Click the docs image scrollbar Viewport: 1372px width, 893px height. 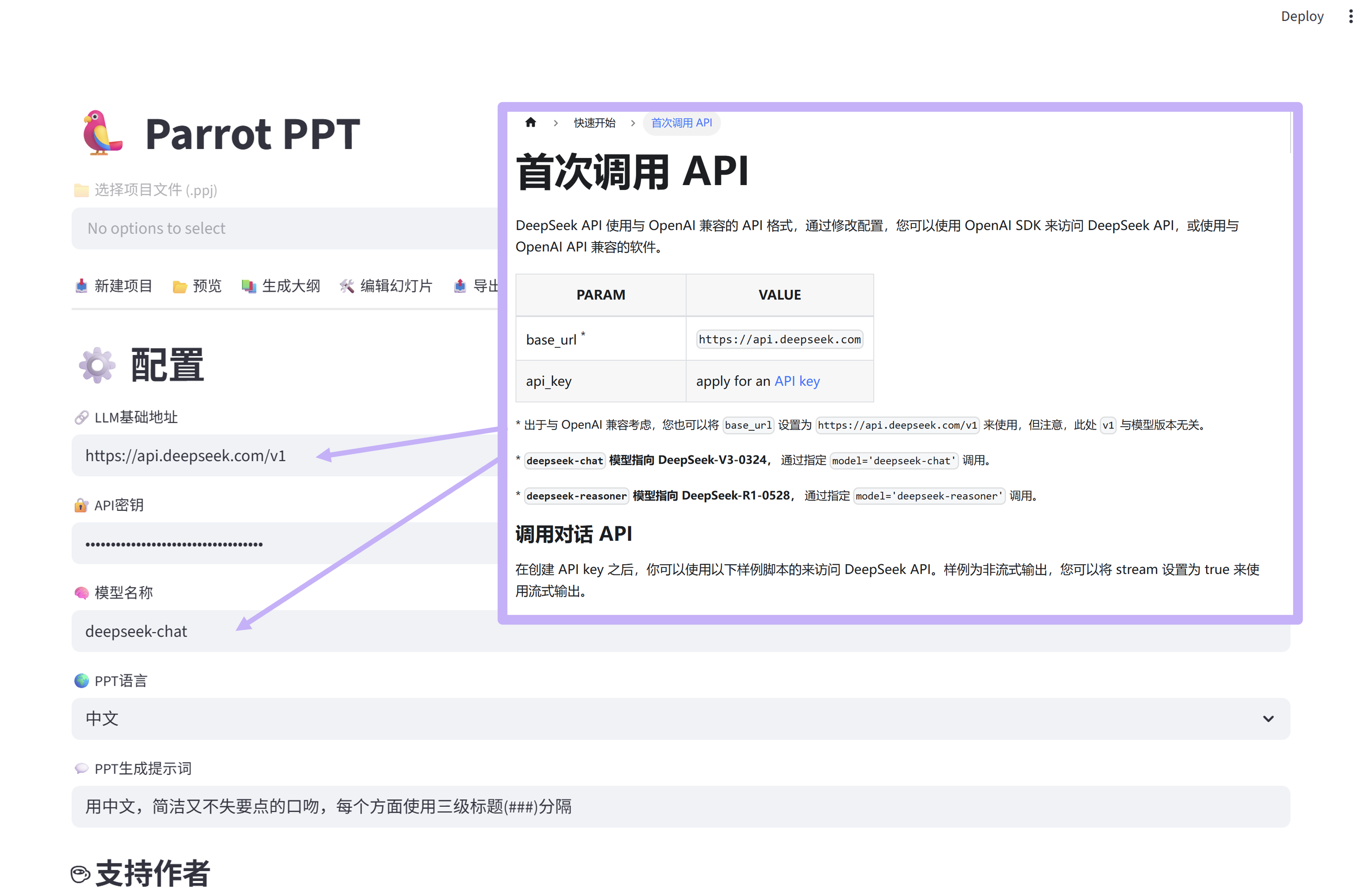pos(1290,132)
